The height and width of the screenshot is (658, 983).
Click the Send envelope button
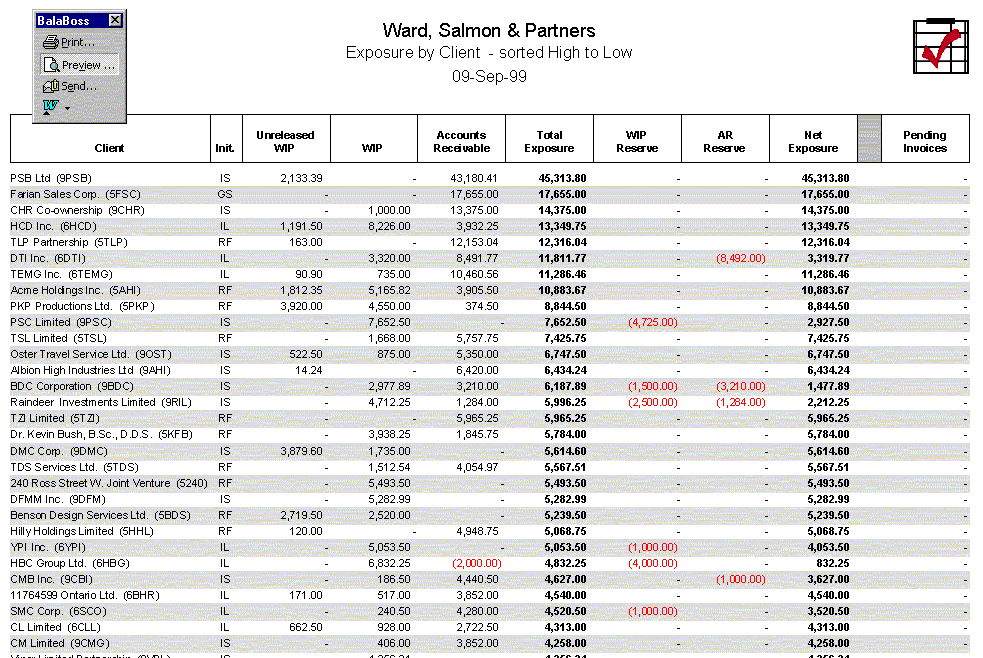click(x=69, y=86)
